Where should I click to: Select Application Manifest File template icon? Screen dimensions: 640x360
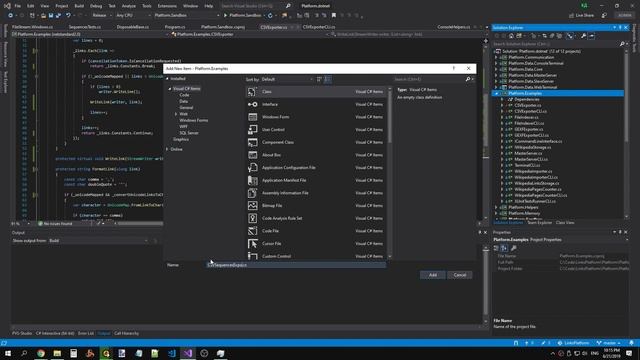(253, 180)
